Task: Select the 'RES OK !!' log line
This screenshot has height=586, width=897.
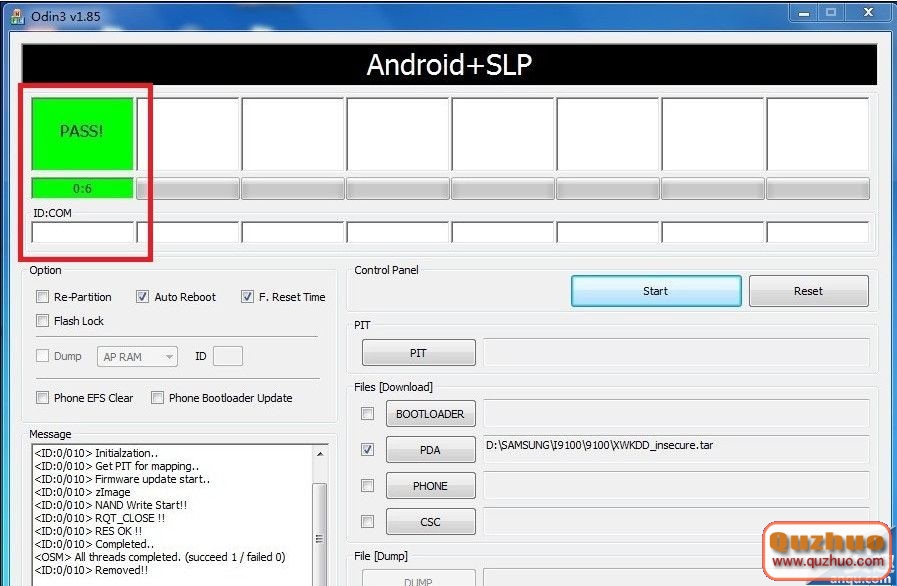Action: (88, 531)
